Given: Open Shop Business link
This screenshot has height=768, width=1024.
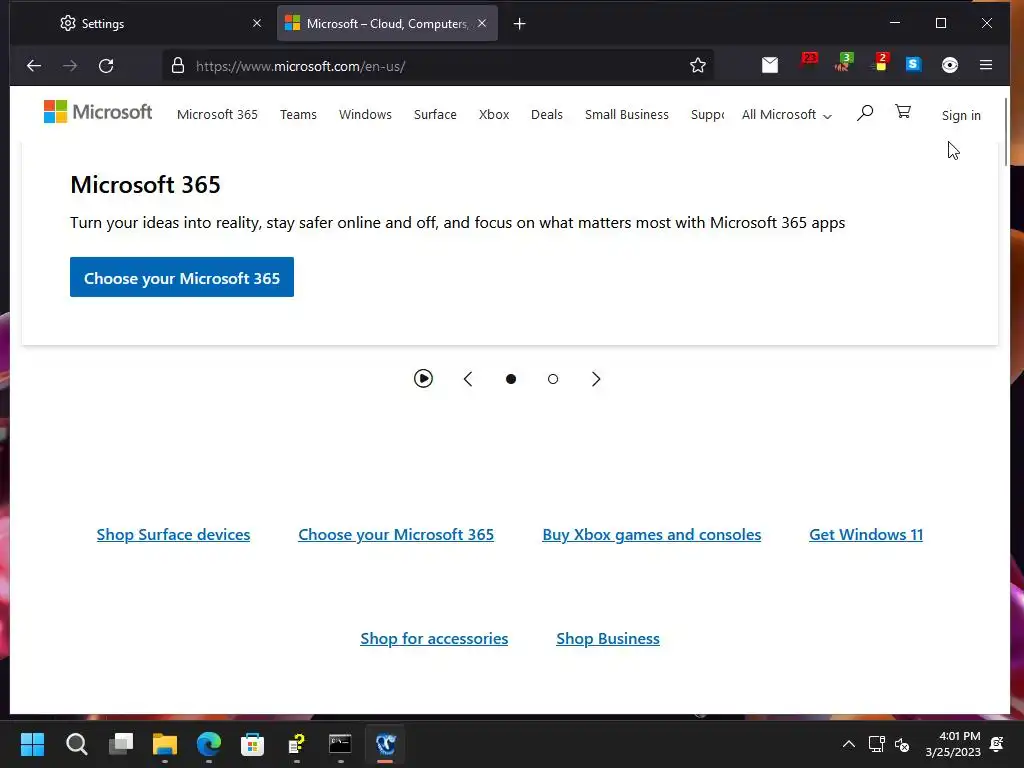Looking at the screenshot, I should coord(607,638).
